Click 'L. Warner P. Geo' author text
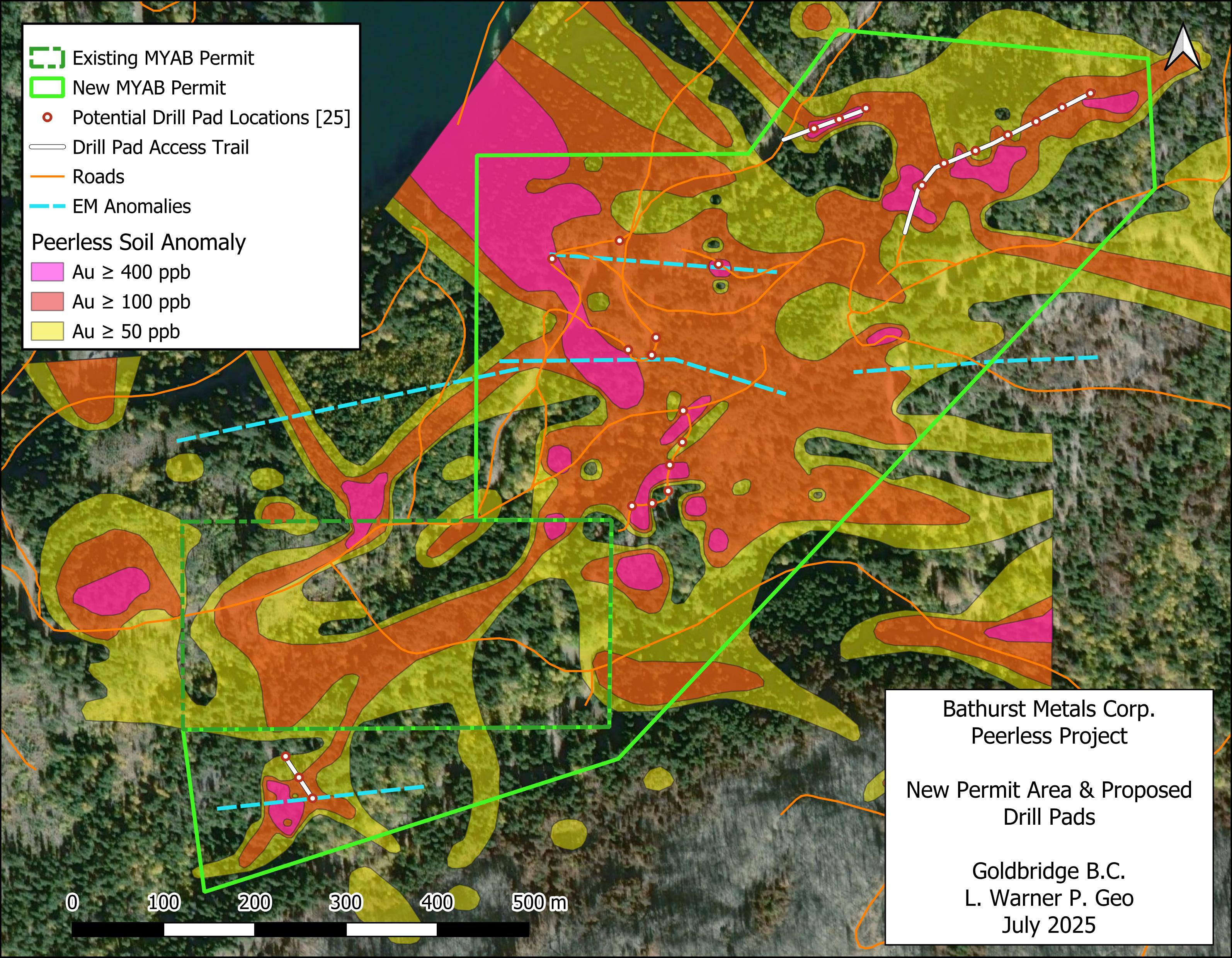The width and height of the screenshot is (1232, 958). (1049, 898)
